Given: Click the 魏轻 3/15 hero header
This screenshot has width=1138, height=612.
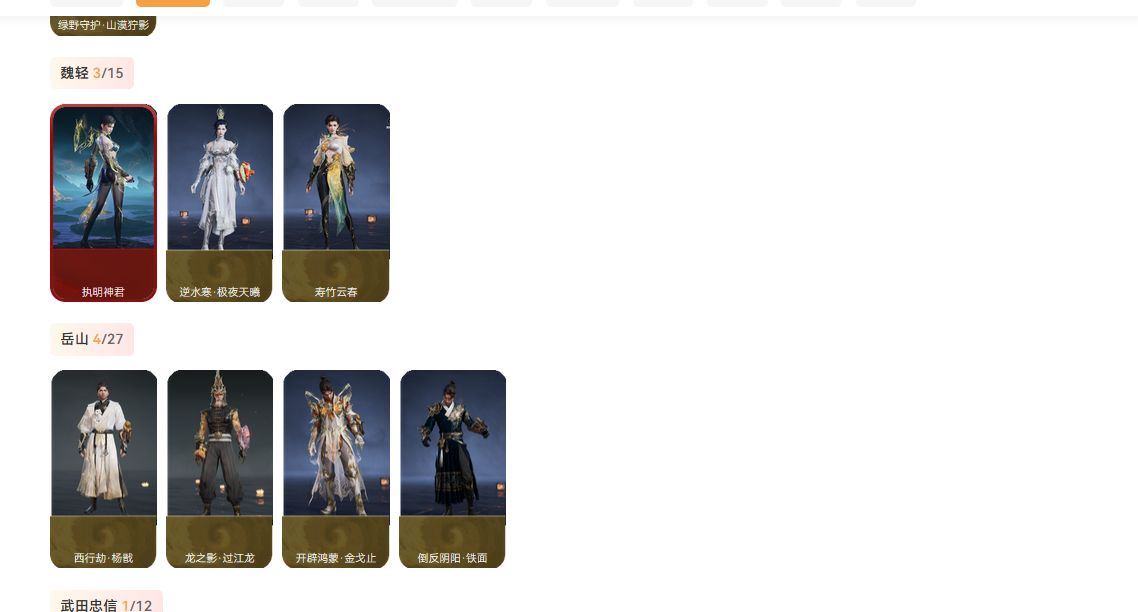Looking at the screenshot, I should point(92,73).
